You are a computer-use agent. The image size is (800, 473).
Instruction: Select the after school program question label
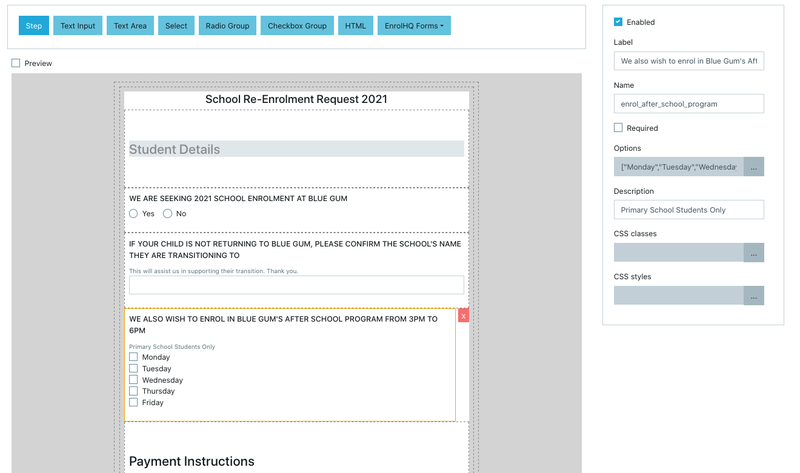coord(283,325)
